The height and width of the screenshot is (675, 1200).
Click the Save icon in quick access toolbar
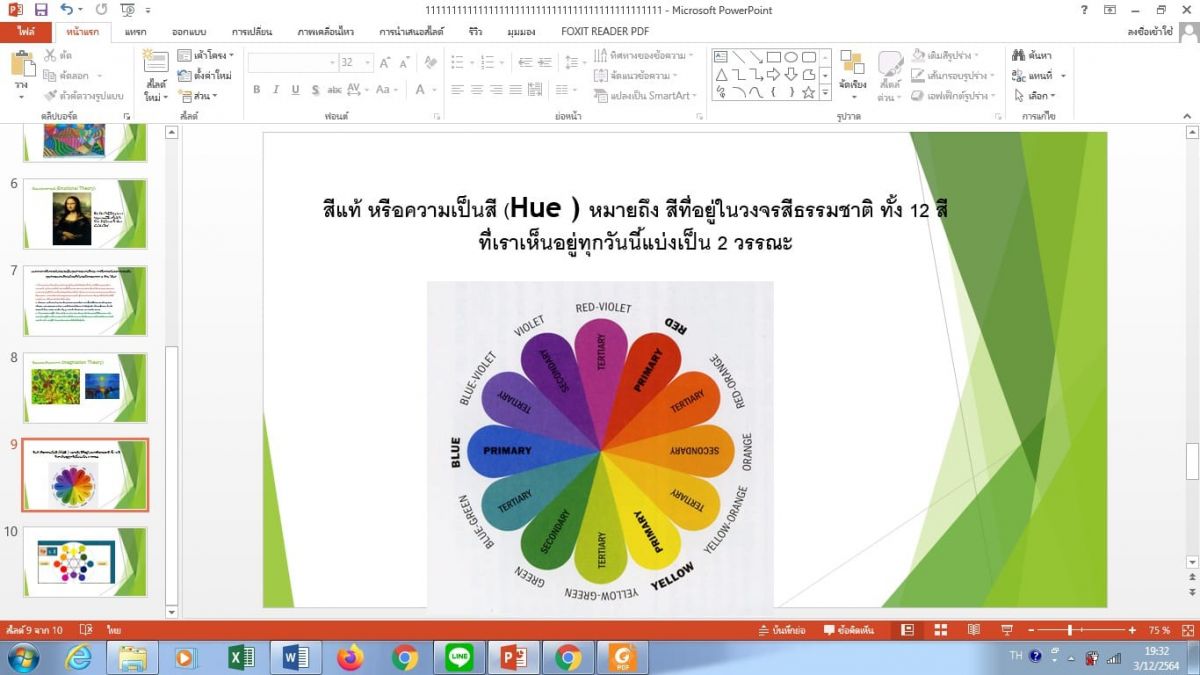pos(42,10)
